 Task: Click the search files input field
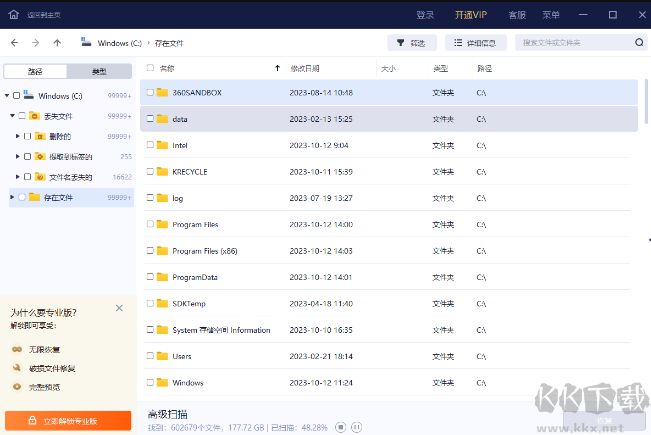[565, 43]
